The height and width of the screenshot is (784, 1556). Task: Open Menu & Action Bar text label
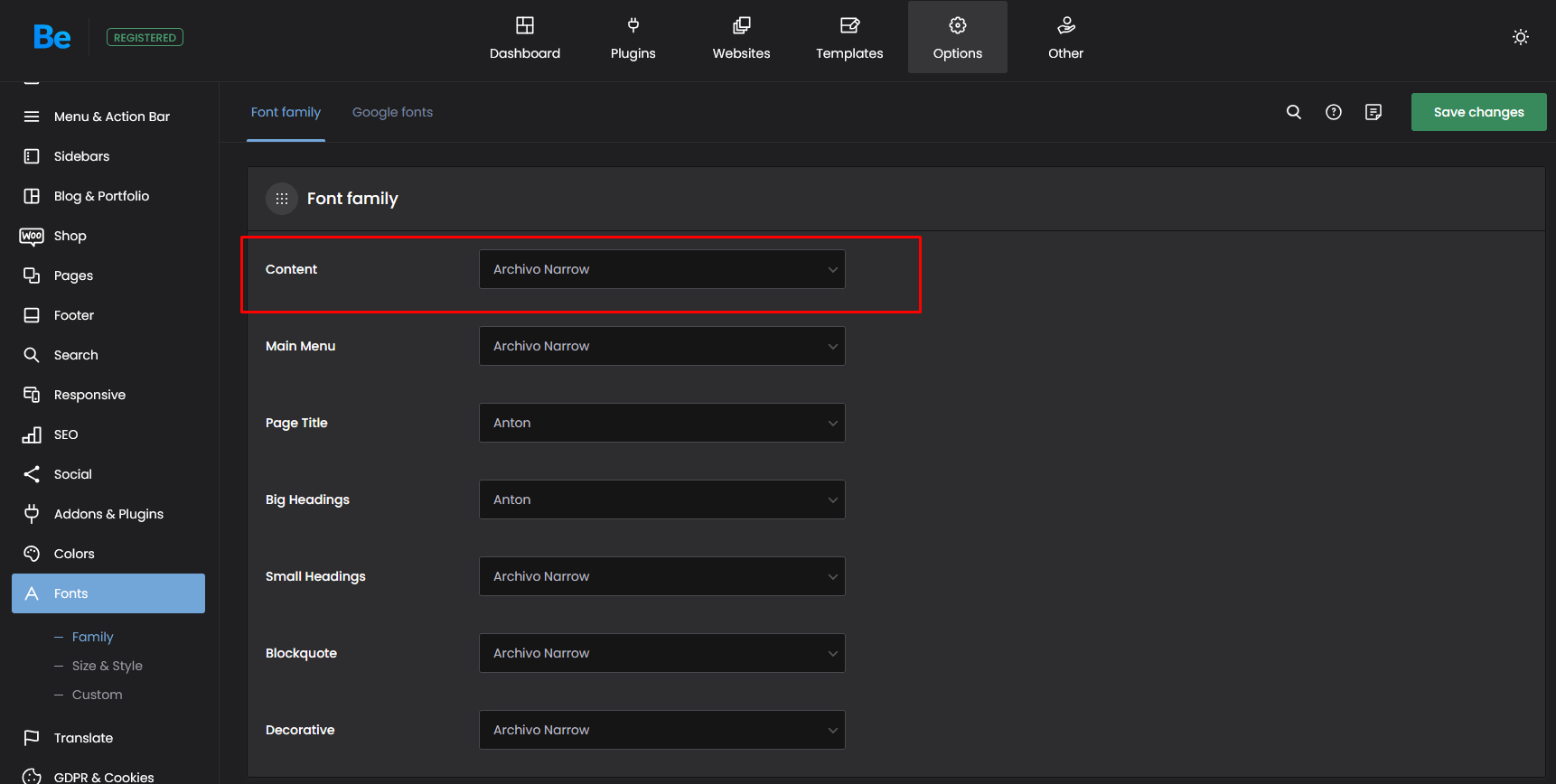(x=112, y=117)
